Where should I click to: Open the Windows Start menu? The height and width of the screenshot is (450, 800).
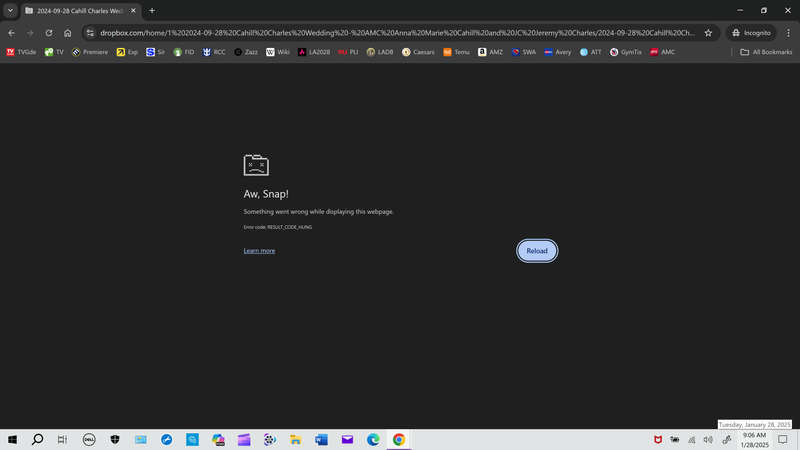click(13, 439)
